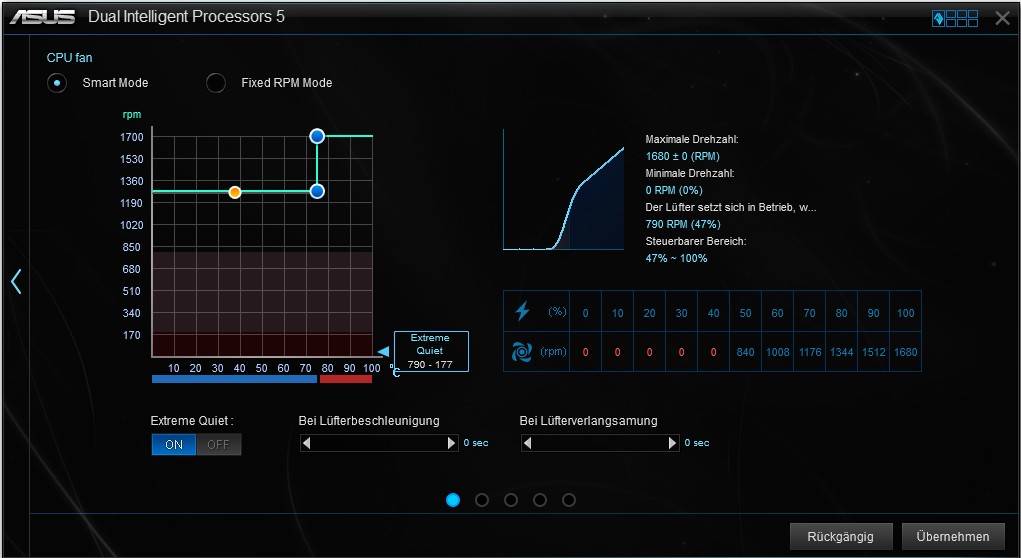Screen dimensions: 1021x558
Task: Click the Der Lüfter setzt sich in Betrieb text
Action: click(x=731, y=207)
